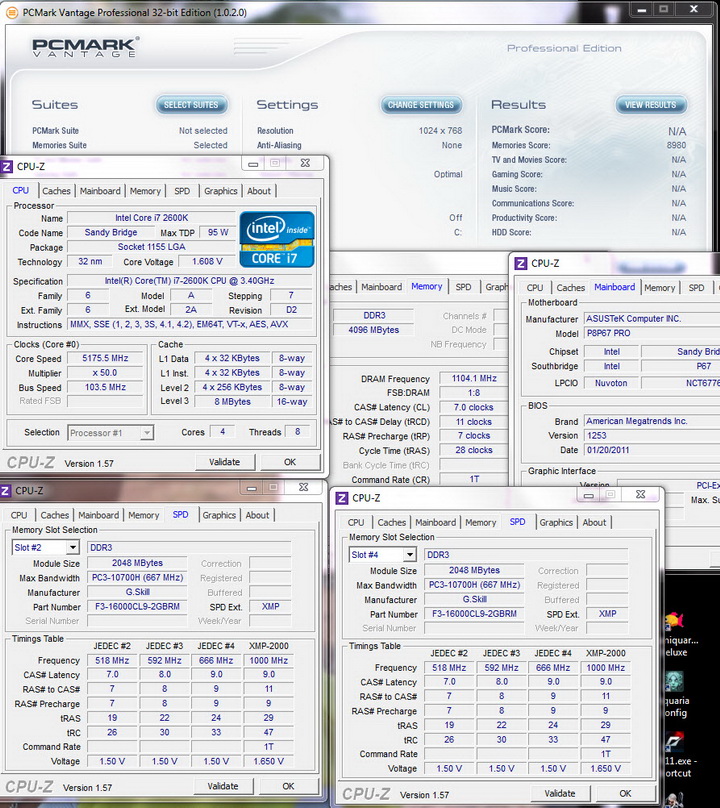The height and width of the screenshot is (808, 720).
Task: Click the CPU-Z icon in the top-left CPU window
Action: tap(7, 166)
